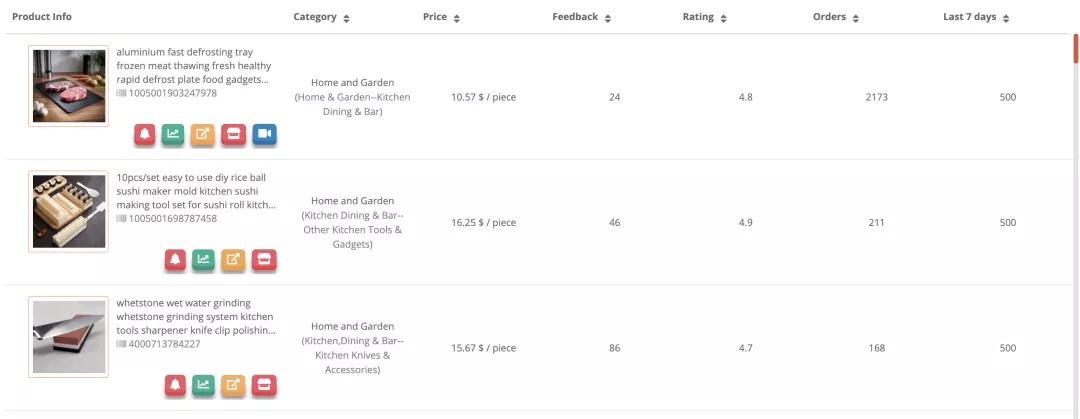Click the vertical scrollbar handle
Viewport: 1080px width, 419px height.
click(1076, 48)
